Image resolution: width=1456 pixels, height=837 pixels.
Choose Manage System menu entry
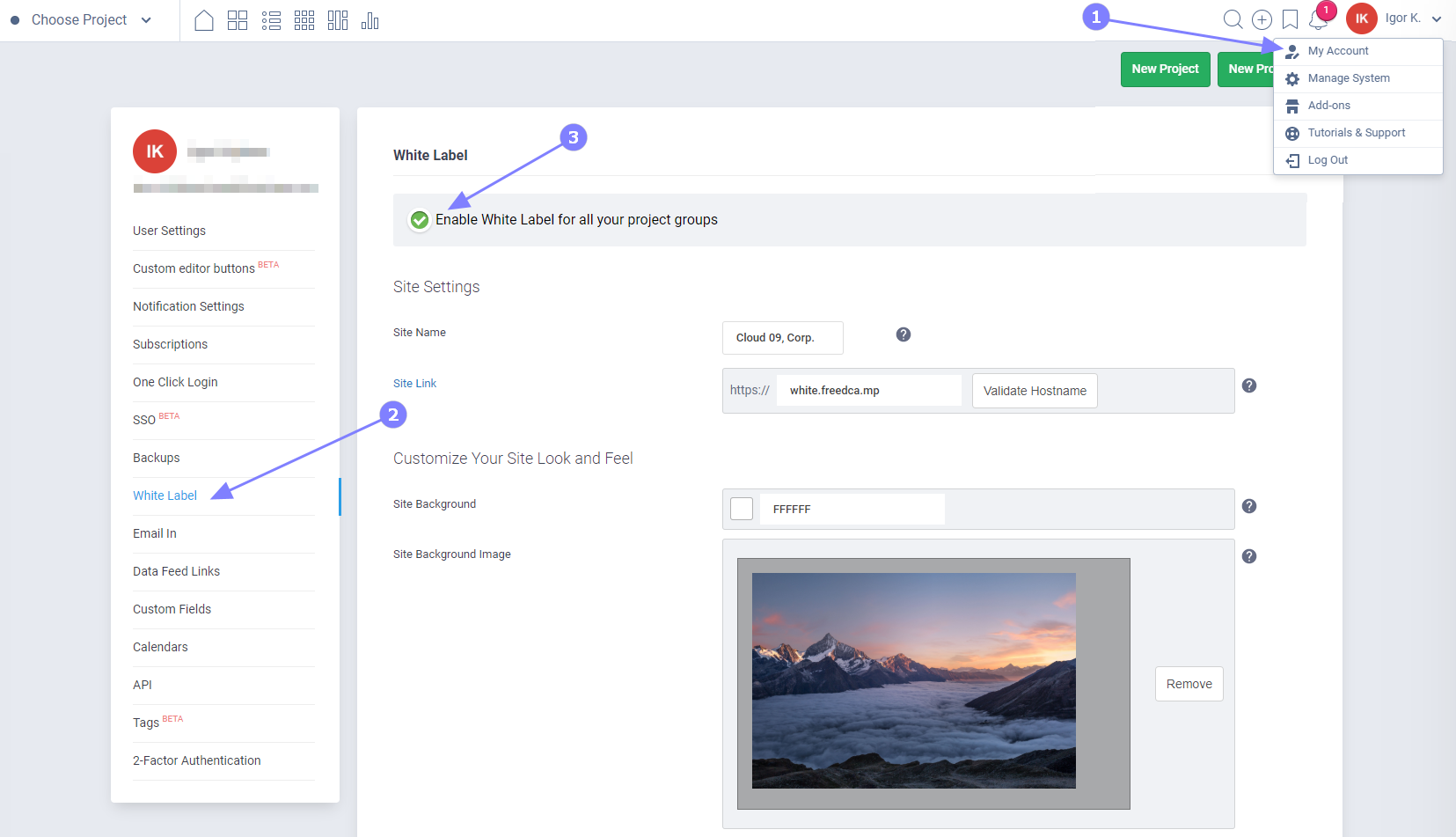point(1348,78)
